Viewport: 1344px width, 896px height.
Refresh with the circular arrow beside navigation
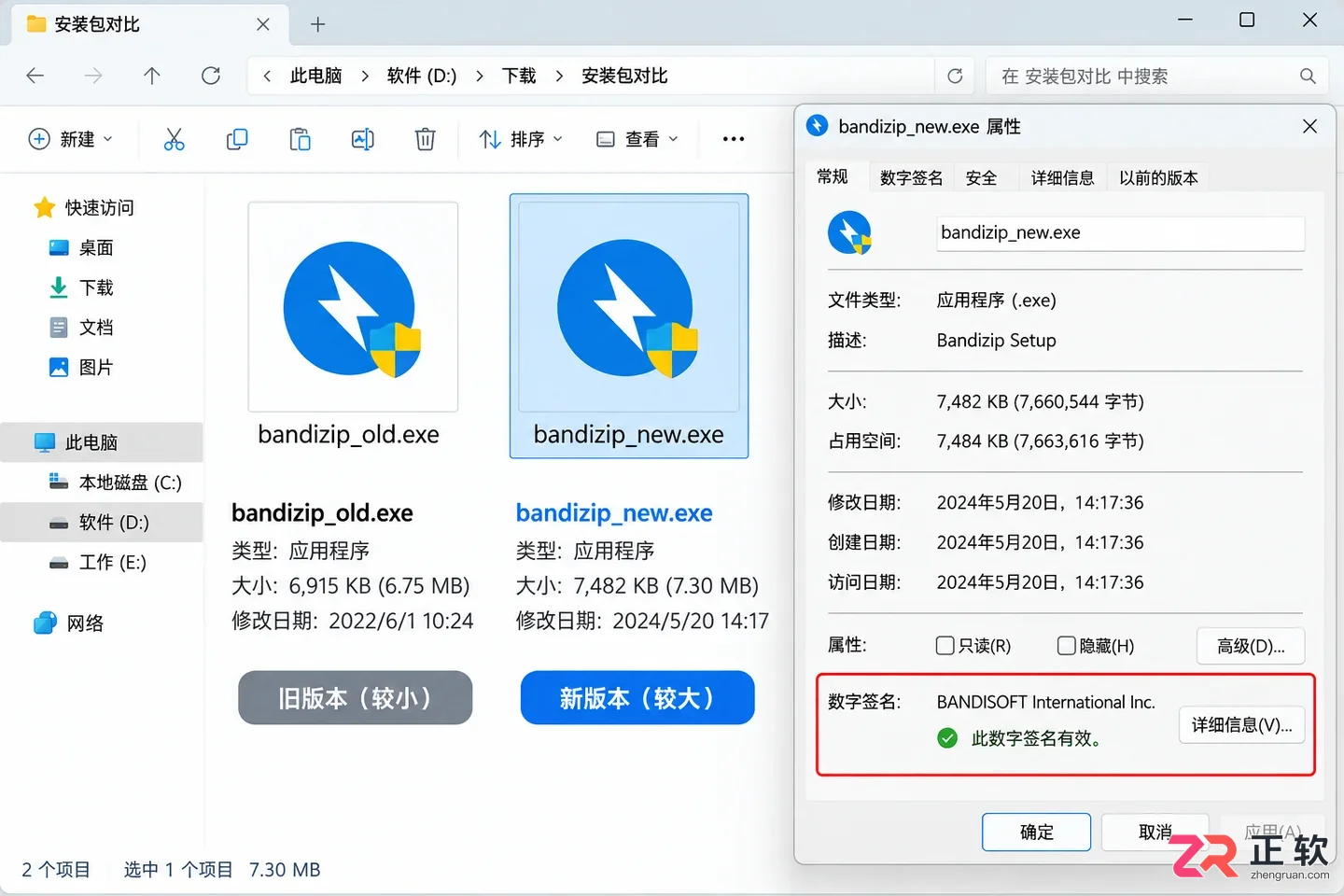pos(211,76)
